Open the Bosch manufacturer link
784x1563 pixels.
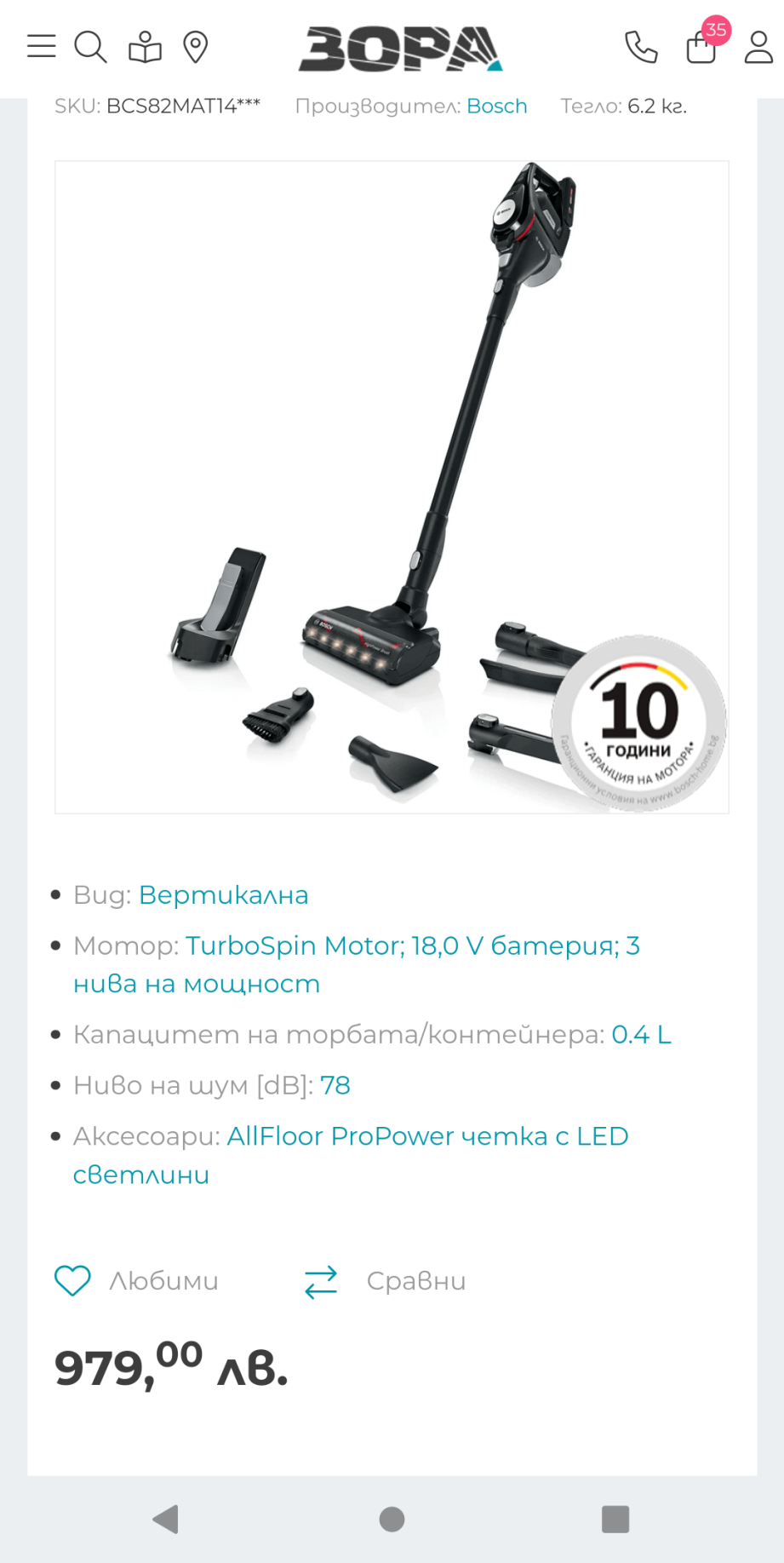pos(497,106)
